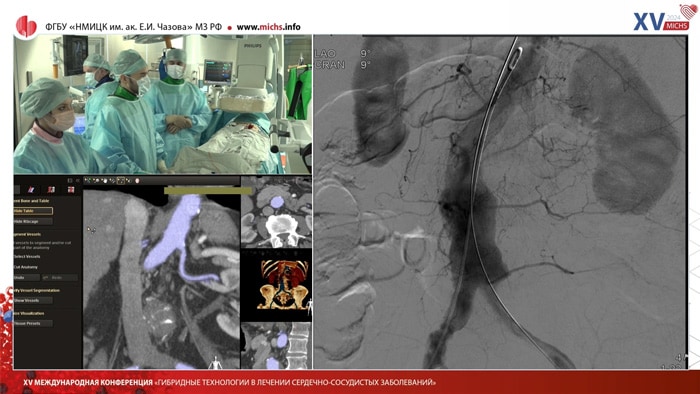Select the 3D skeleton rendering thumbnail
The image size is (700, 394).
click(276, 285)
